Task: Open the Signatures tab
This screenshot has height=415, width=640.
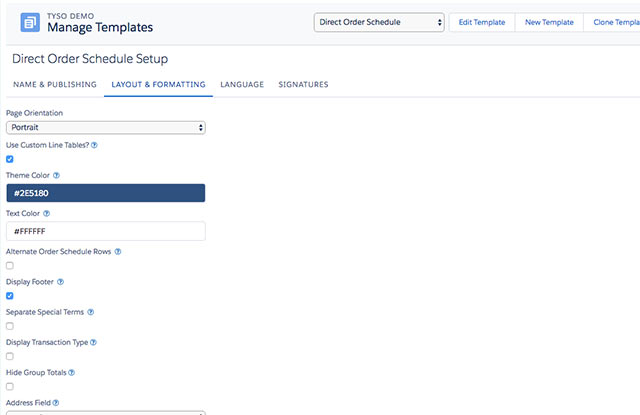Action: tap(303, 84)
